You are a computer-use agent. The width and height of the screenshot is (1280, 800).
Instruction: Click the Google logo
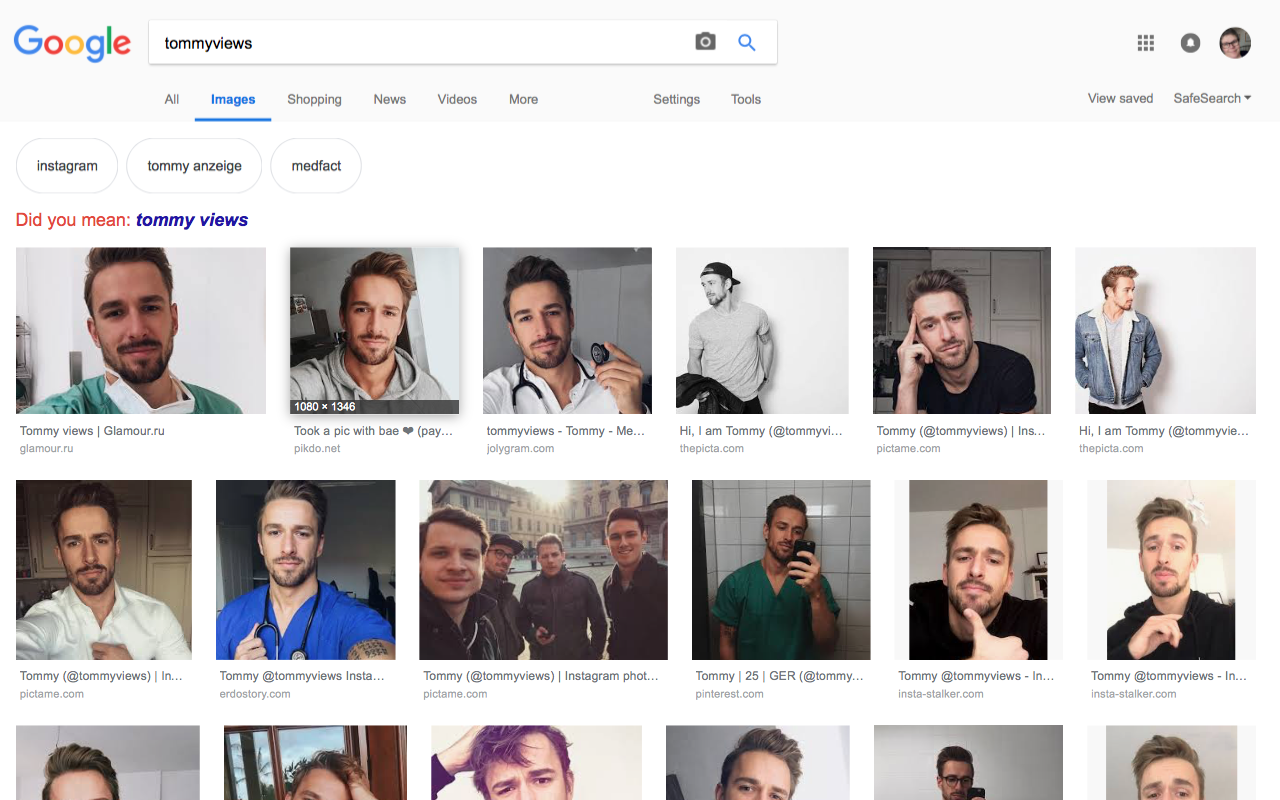tap(72, 44)
